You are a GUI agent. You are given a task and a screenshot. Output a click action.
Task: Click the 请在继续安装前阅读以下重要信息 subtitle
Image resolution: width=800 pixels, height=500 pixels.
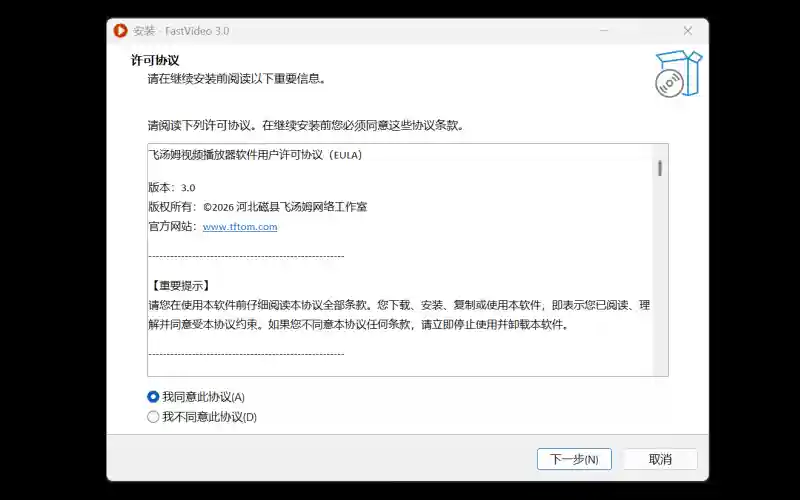click(237, 79)
